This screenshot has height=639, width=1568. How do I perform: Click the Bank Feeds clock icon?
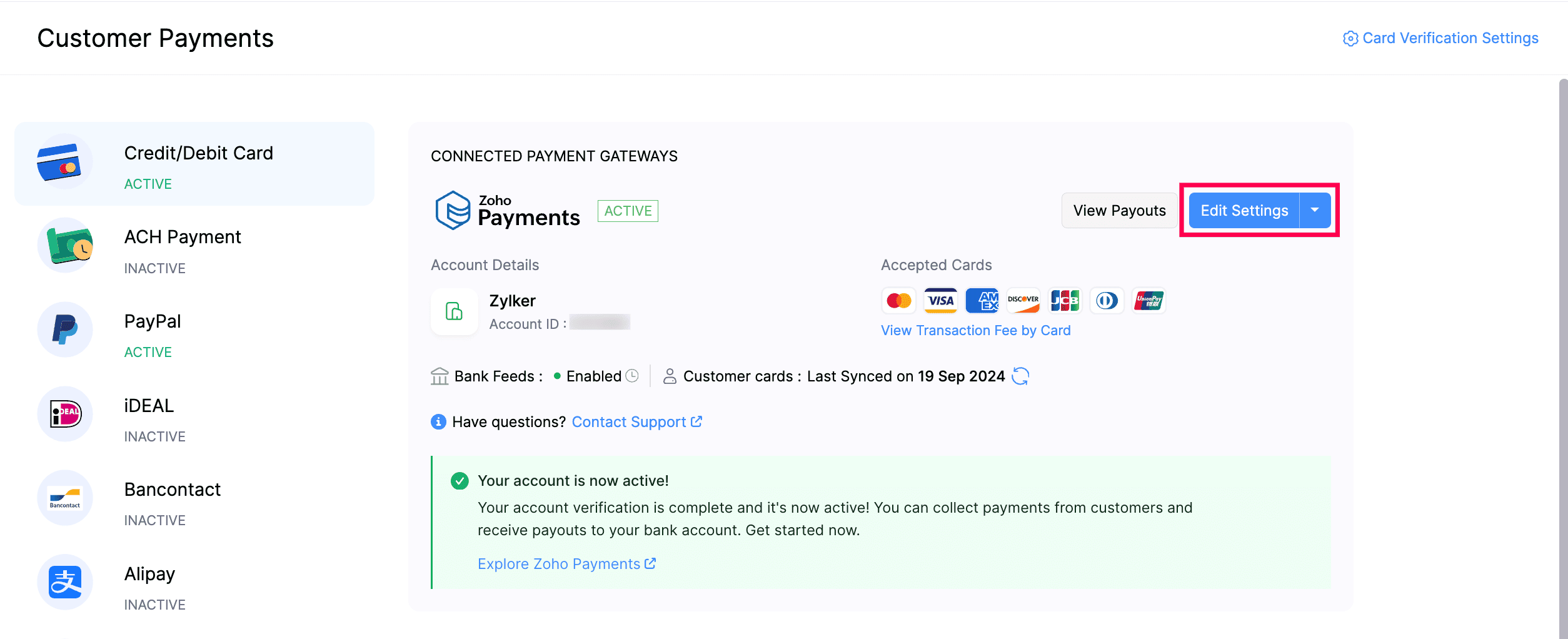click(x=632, y=376)
